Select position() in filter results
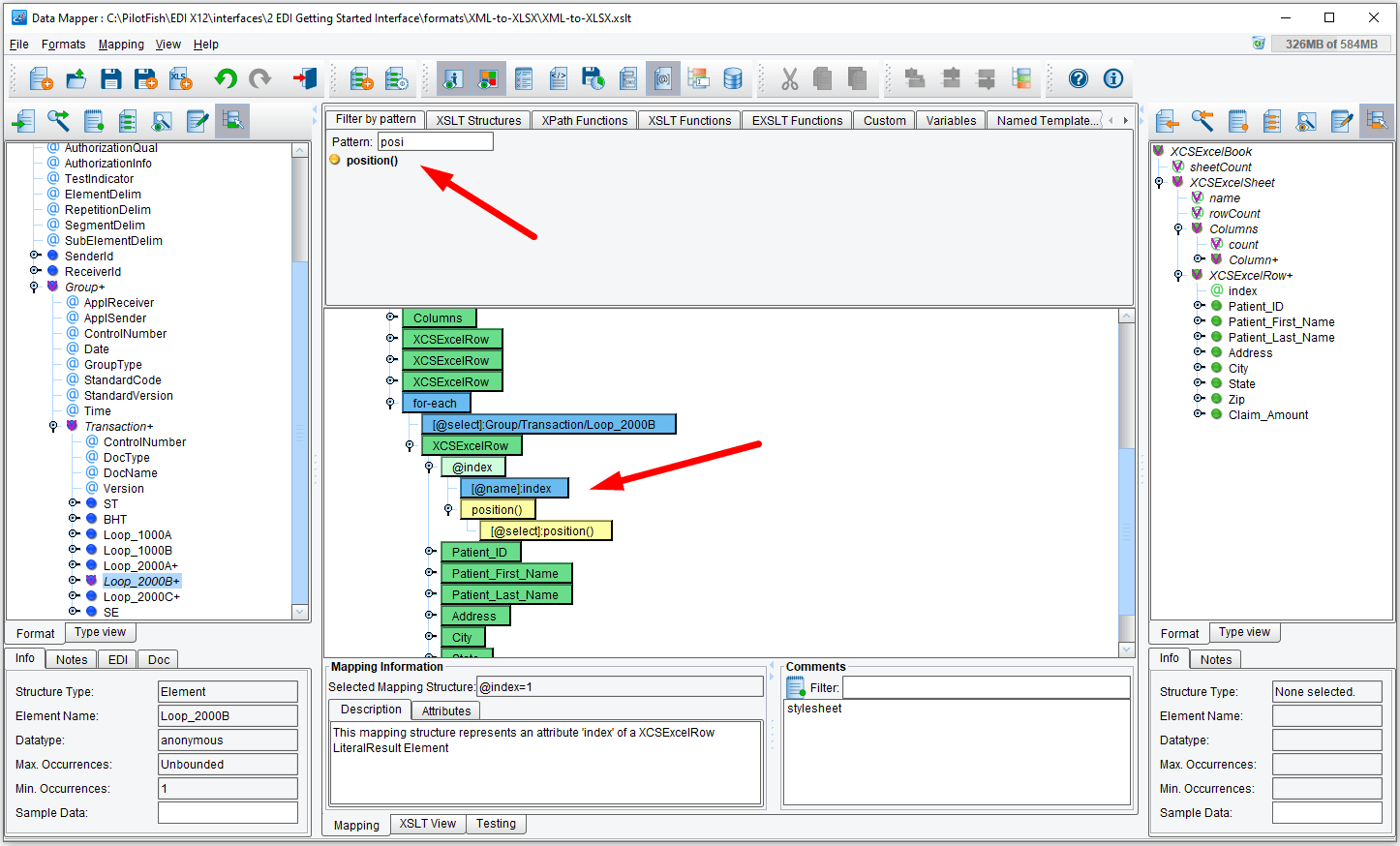The width and height of the screenshot is (1400, 846). tap(372, 161)
